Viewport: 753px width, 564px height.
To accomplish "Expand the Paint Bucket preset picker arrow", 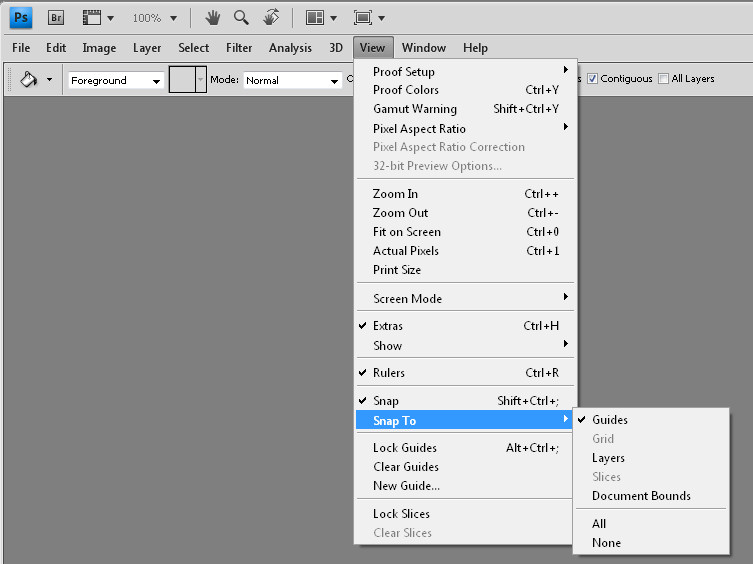I will (49, 79).
